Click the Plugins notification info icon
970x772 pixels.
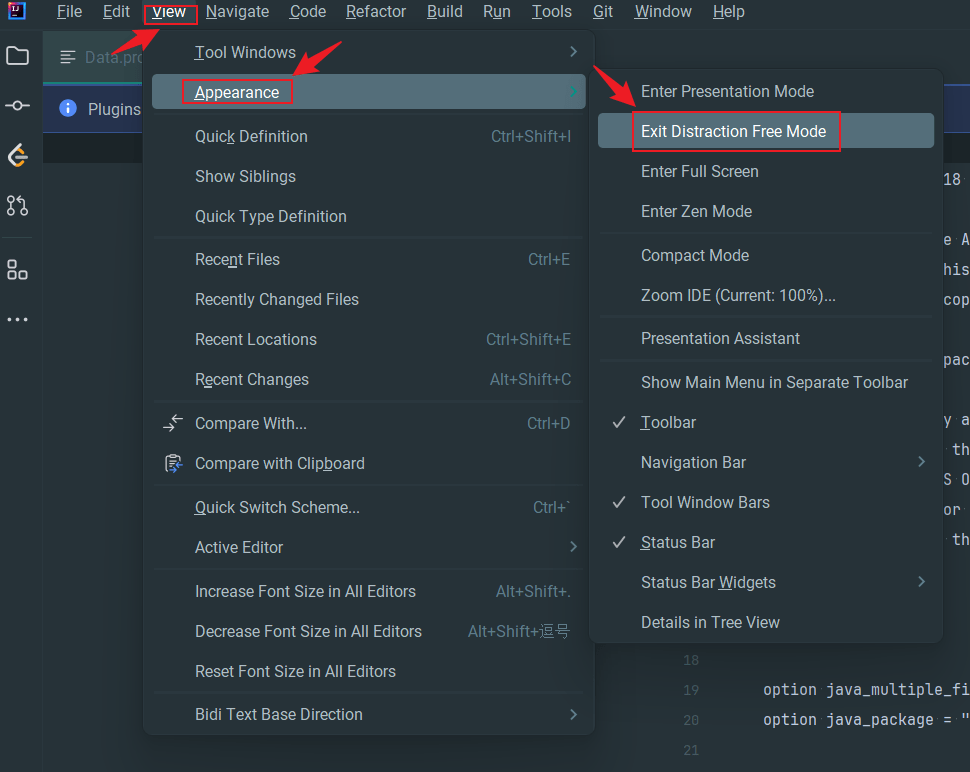pos(68,109)
